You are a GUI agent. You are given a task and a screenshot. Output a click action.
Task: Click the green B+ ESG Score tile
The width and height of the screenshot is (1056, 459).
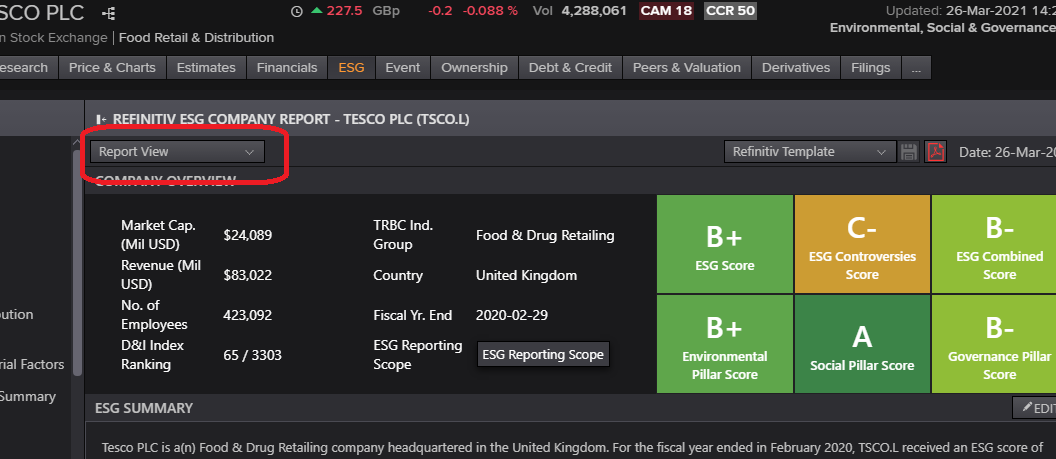(725, 243)
